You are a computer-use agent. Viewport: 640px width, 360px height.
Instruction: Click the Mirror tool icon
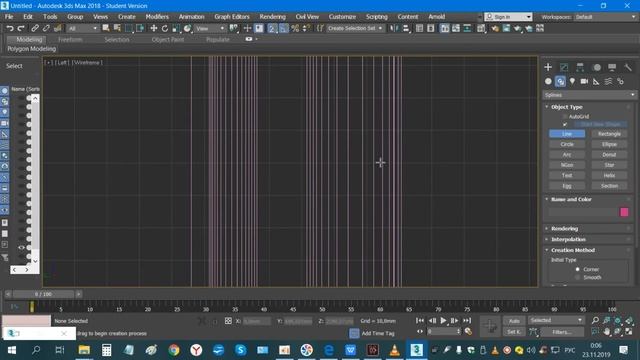coord(394,28)
